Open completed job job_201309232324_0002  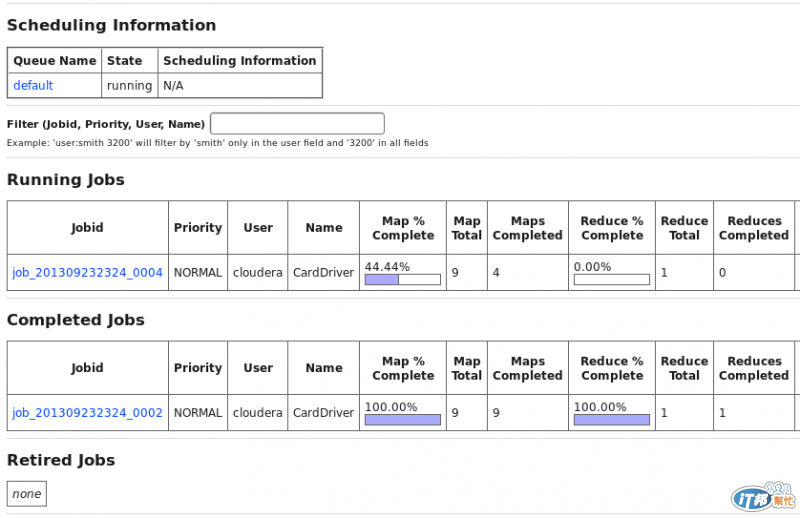(87, 412)
